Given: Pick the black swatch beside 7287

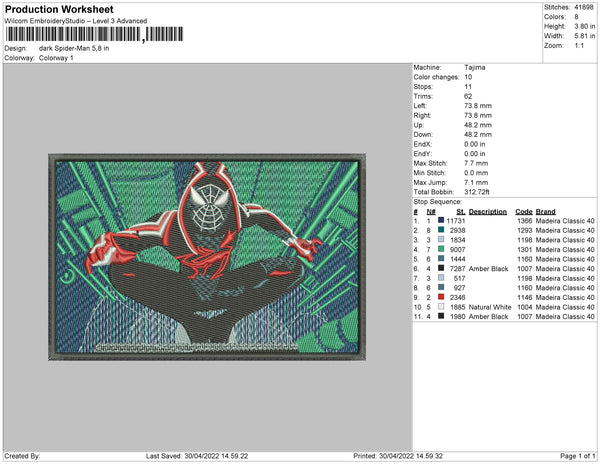Looking at the screenshot, I should (x=441, y=268).
